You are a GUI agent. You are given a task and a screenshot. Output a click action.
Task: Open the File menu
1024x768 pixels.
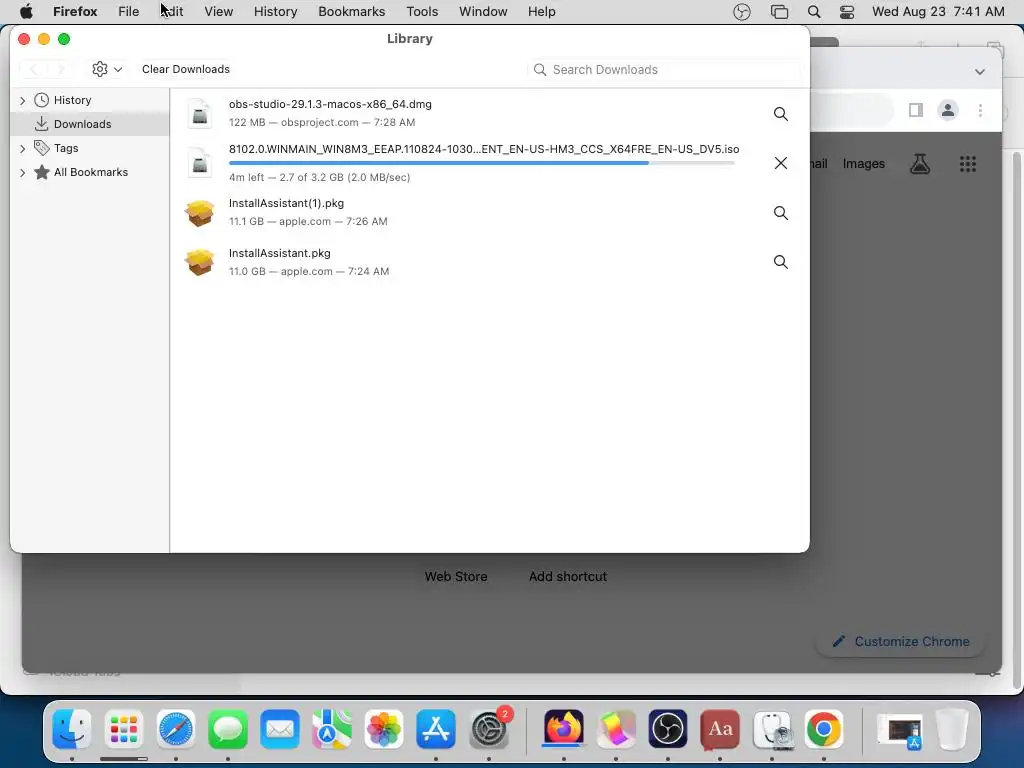coord(129,12)
